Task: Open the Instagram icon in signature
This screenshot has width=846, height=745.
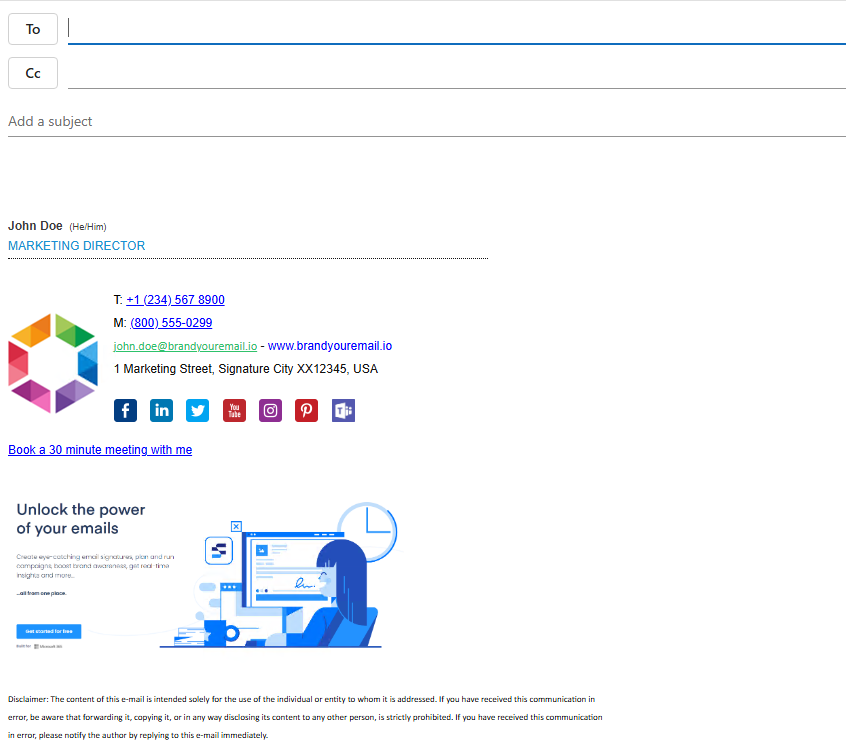Action: pyautogui.click(x=270, y=411)
